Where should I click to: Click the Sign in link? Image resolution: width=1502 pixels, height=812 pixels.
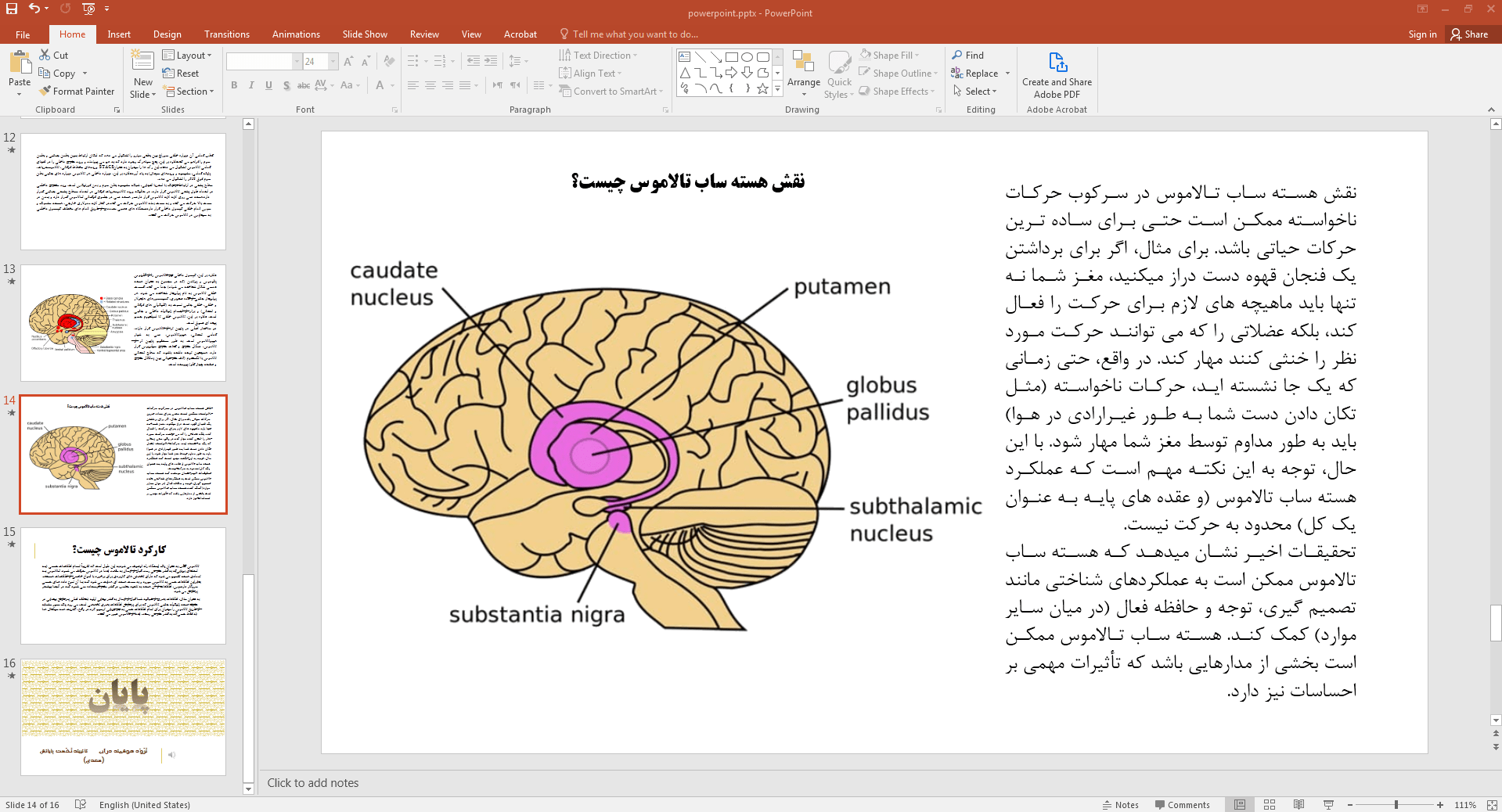(x=1422, y=34)
